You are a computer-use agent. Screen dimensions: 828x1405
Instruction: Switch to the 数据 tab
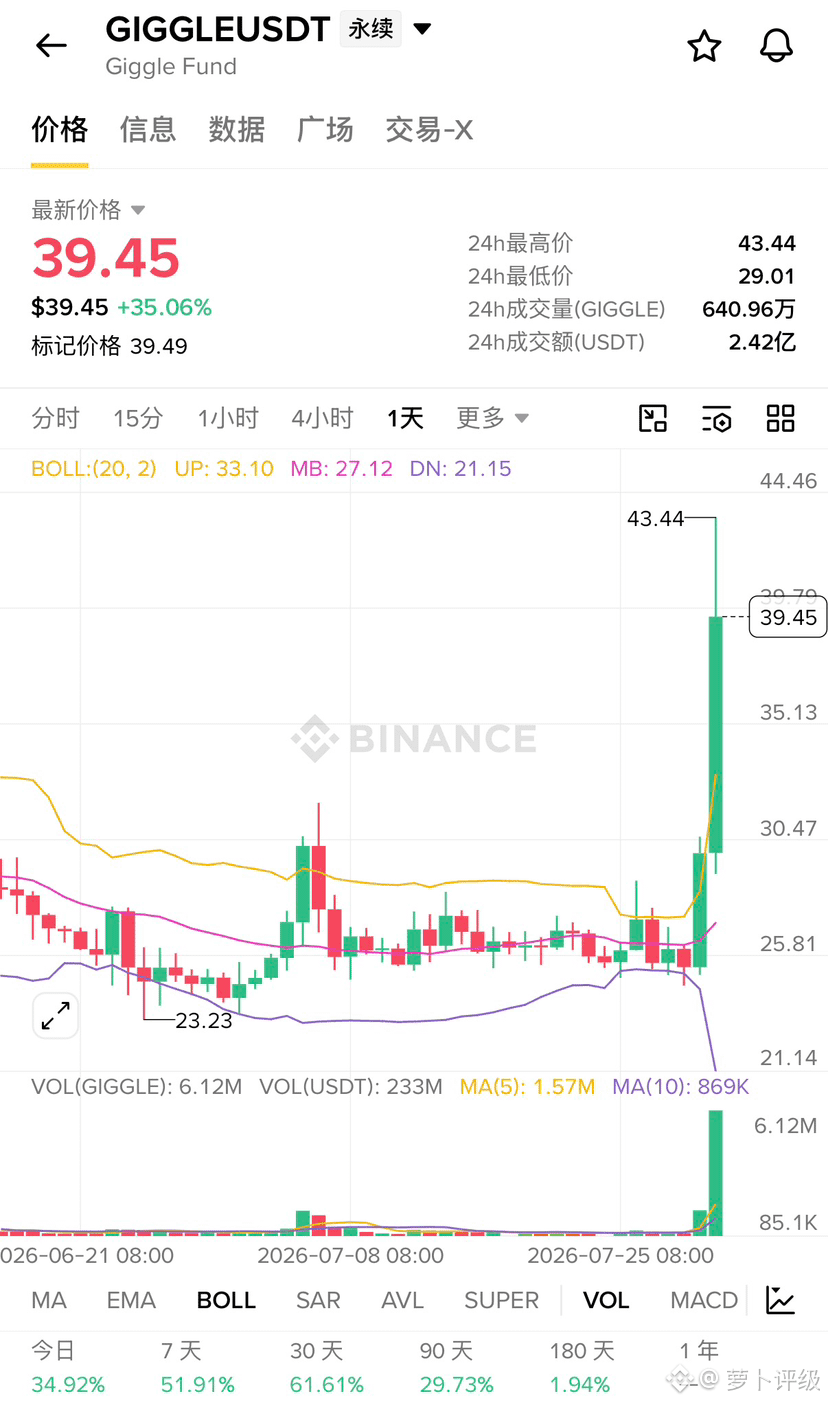coord(237,129)
